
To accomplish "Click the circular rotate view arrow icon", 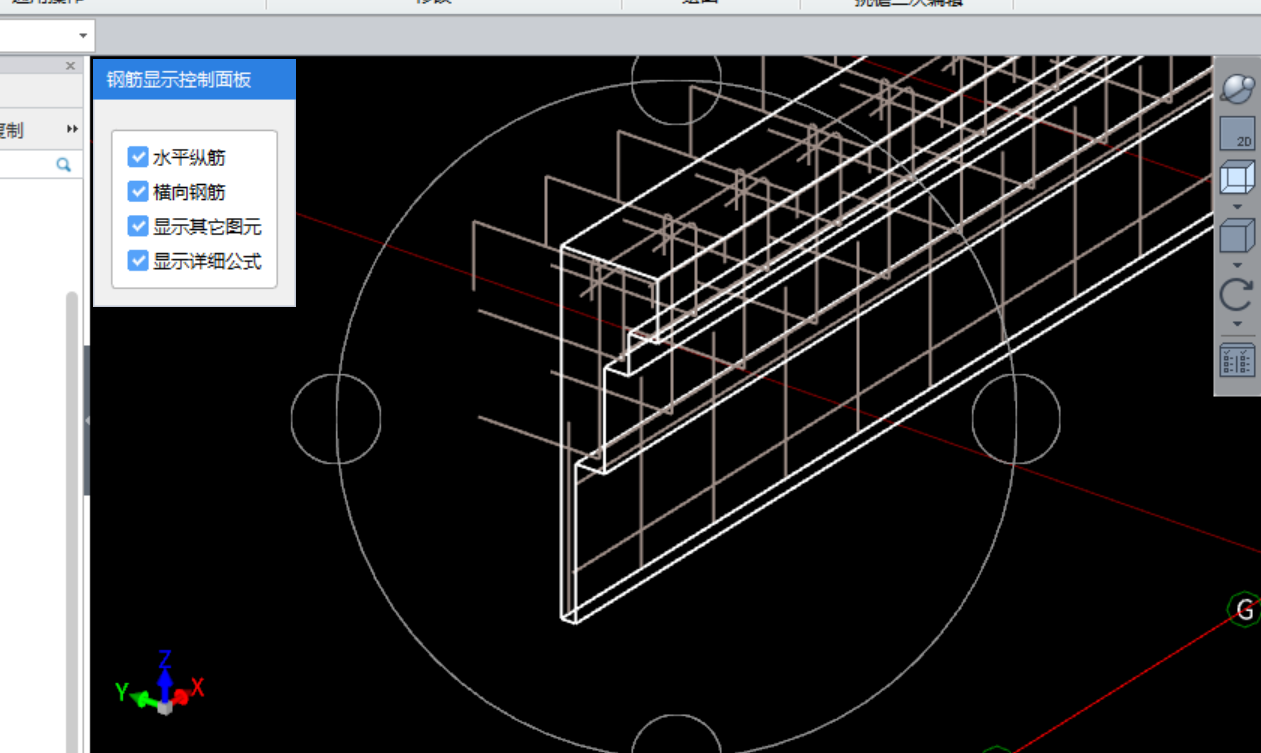I will (1237, 296).
